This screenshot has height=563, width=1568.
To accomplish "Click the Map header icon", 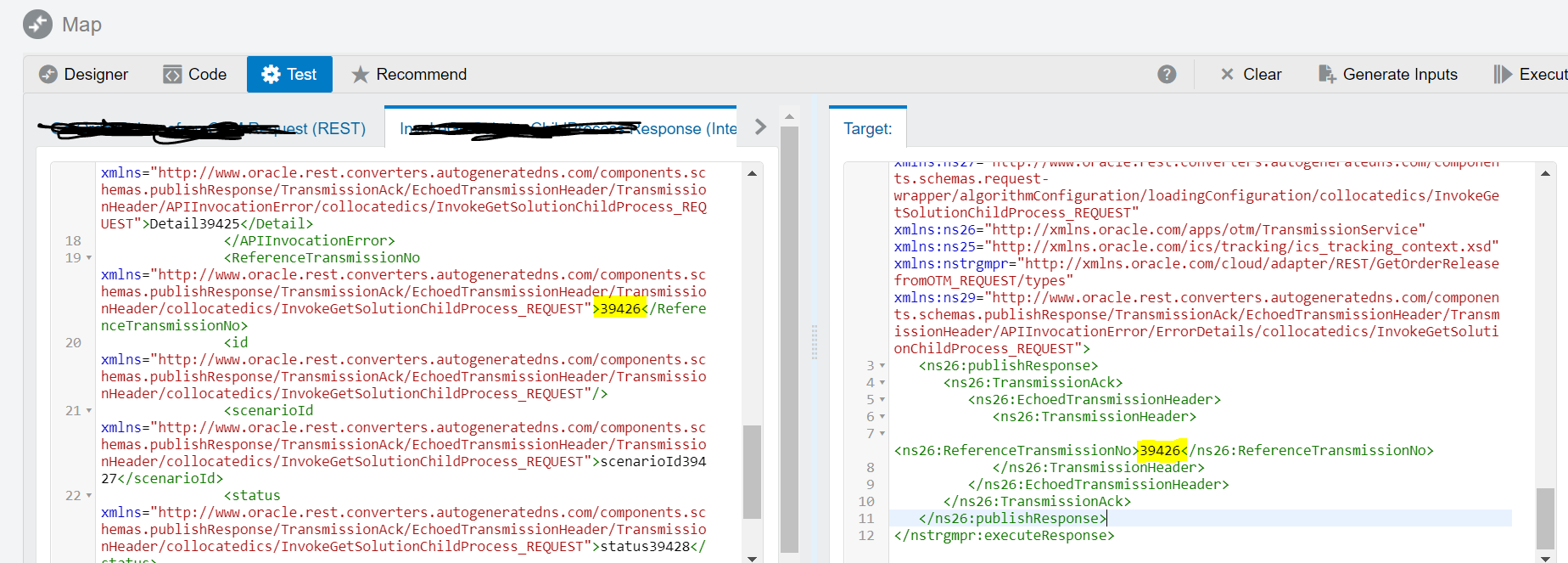I will pyautogui.click(x=37, y=25).
